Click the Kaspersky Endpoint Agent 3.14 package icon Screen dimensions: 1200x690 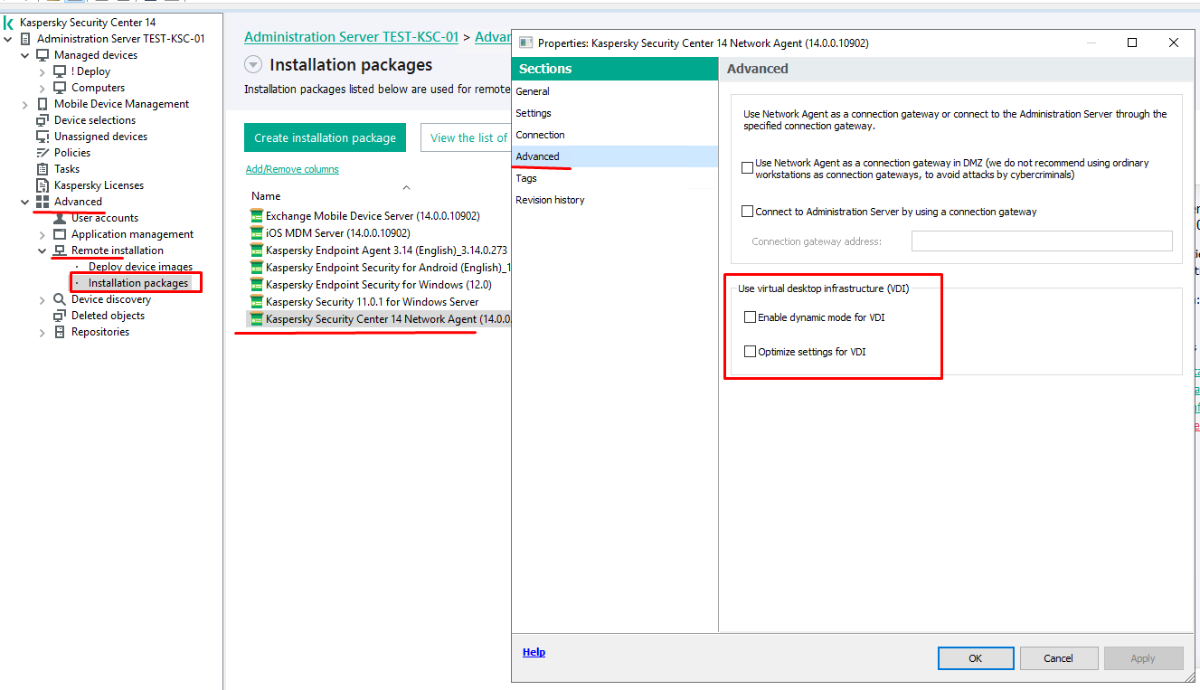256,250
